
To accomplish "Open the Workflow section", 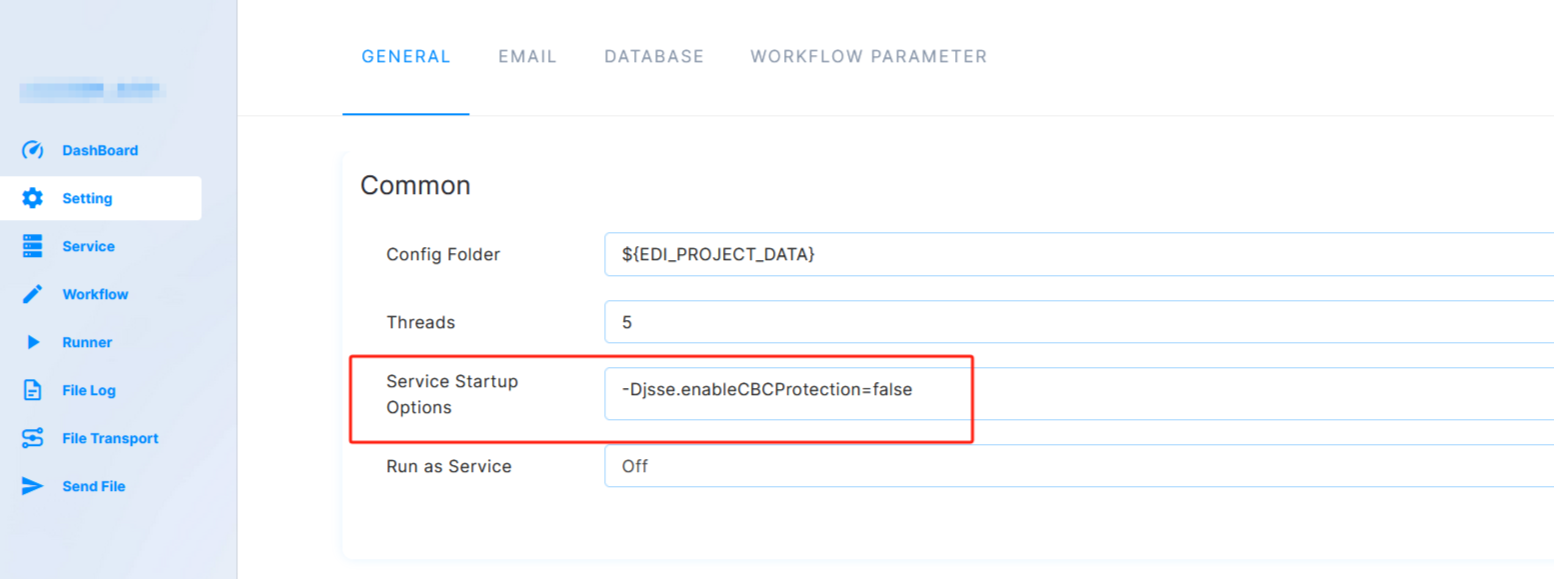I will (x=99, y=293).
